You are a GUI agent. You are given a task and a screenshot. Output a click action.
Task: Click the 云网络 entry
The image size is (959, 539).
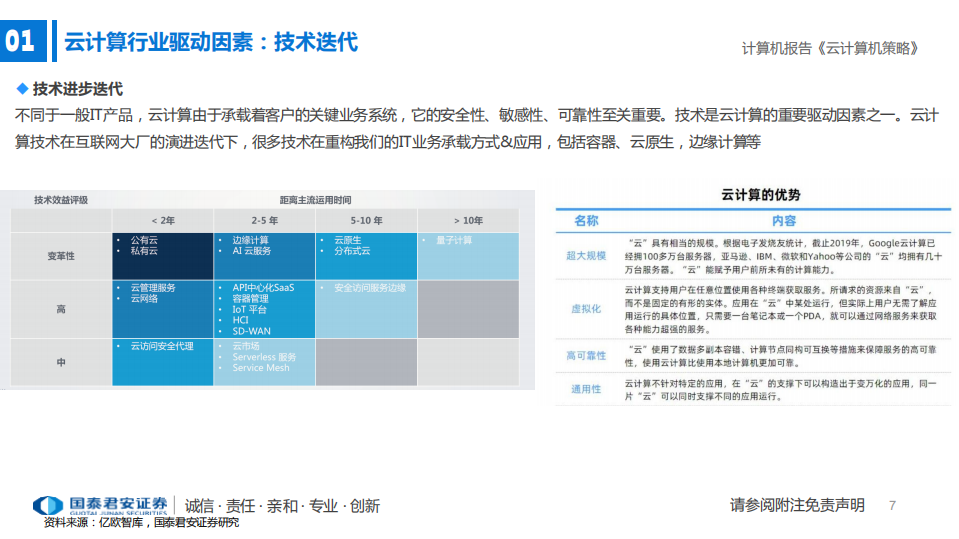point(144,299)
